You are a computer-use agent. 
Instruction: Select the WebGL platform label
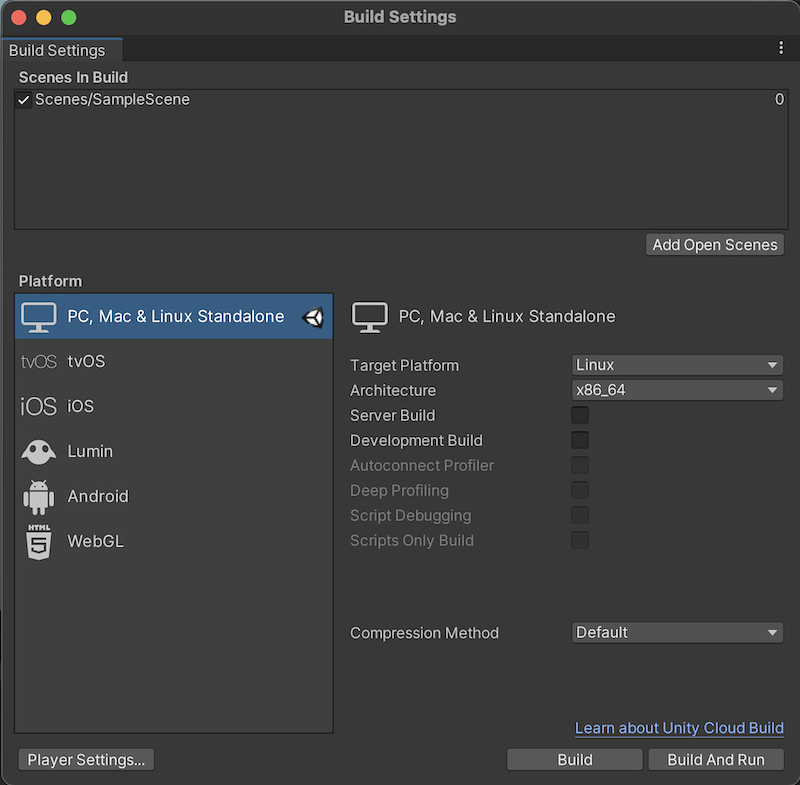pos(95,541)
